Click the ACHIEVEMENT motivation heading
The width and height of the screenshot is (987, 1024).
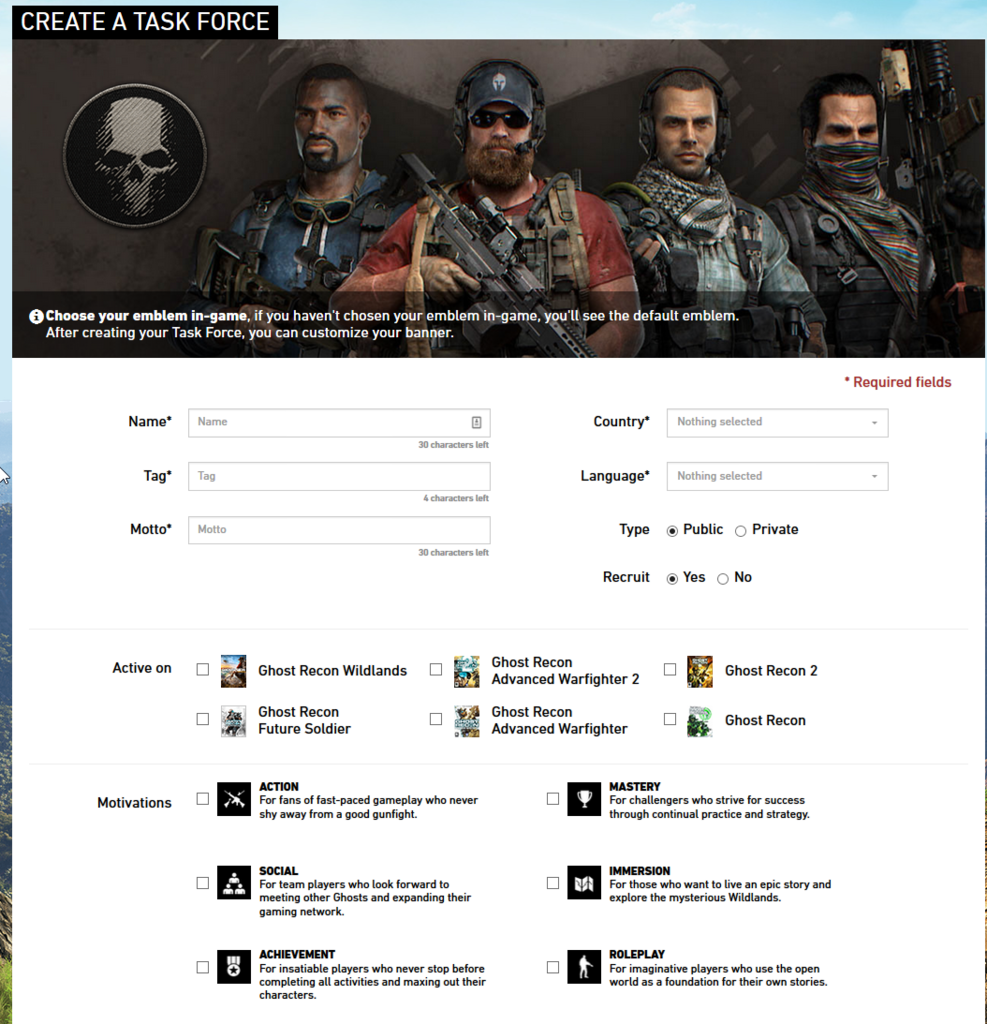(297, 955)
